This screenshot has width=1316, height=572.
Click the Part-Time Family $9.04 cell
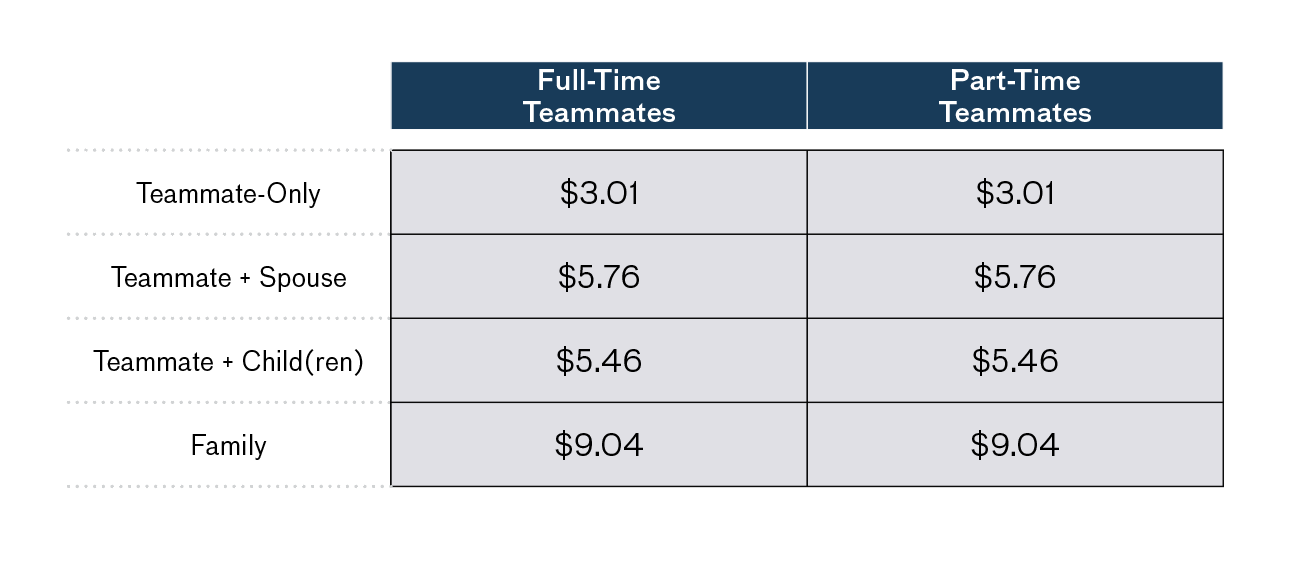(1015, 444)
